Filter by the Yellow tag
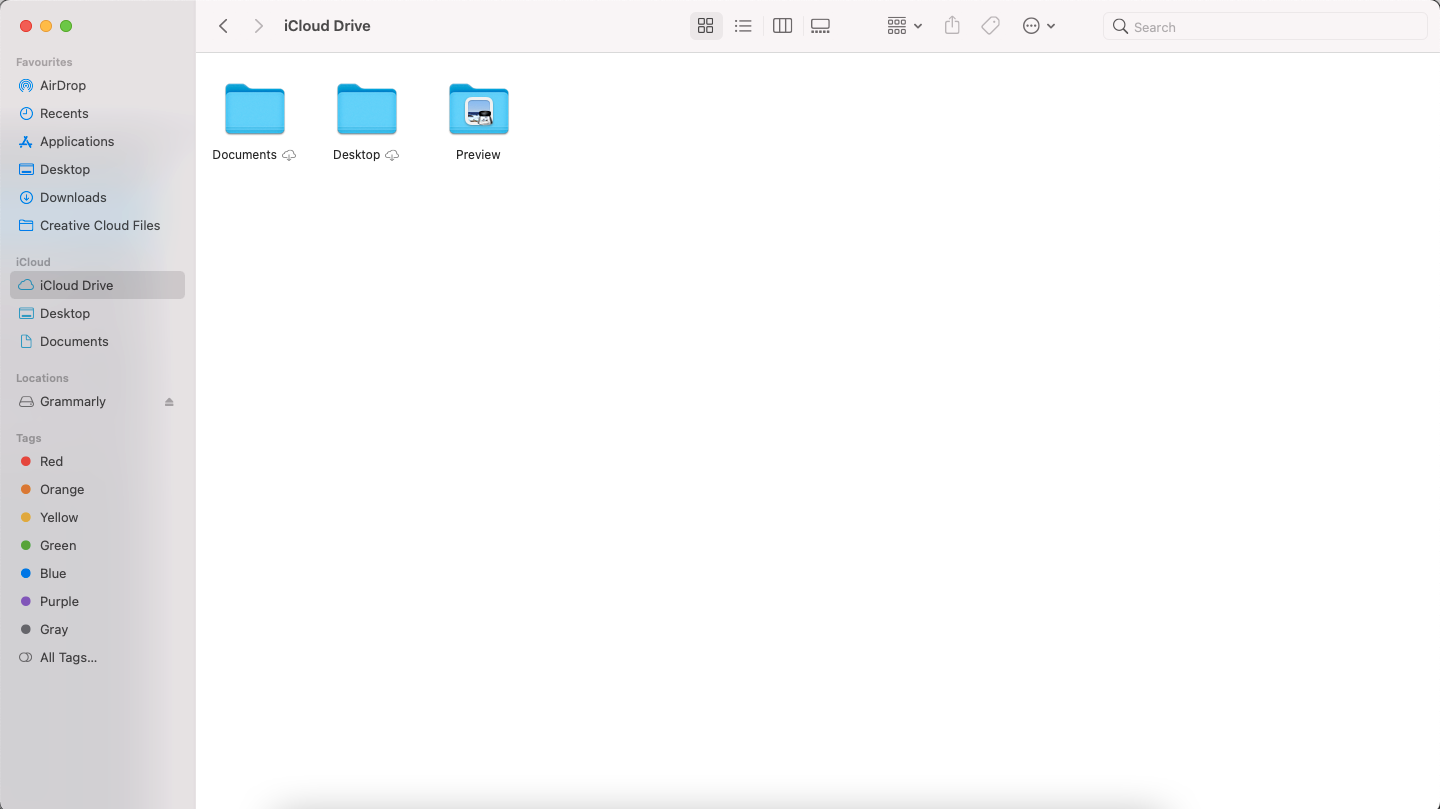1440x809 pixels. (x=97, y=518)
